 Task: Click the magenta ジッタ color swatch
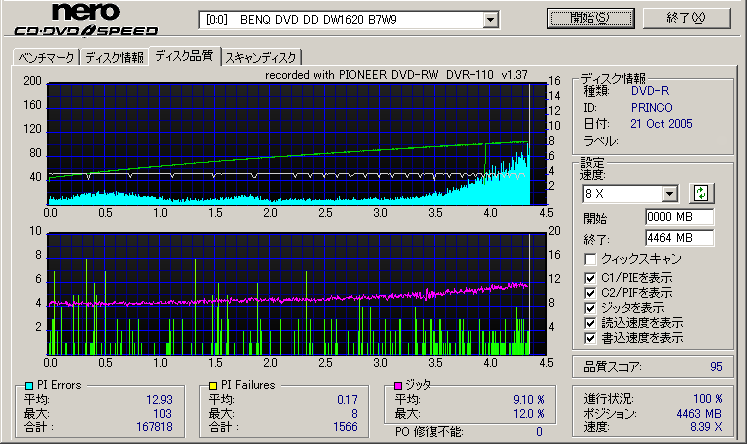point(398,385)
